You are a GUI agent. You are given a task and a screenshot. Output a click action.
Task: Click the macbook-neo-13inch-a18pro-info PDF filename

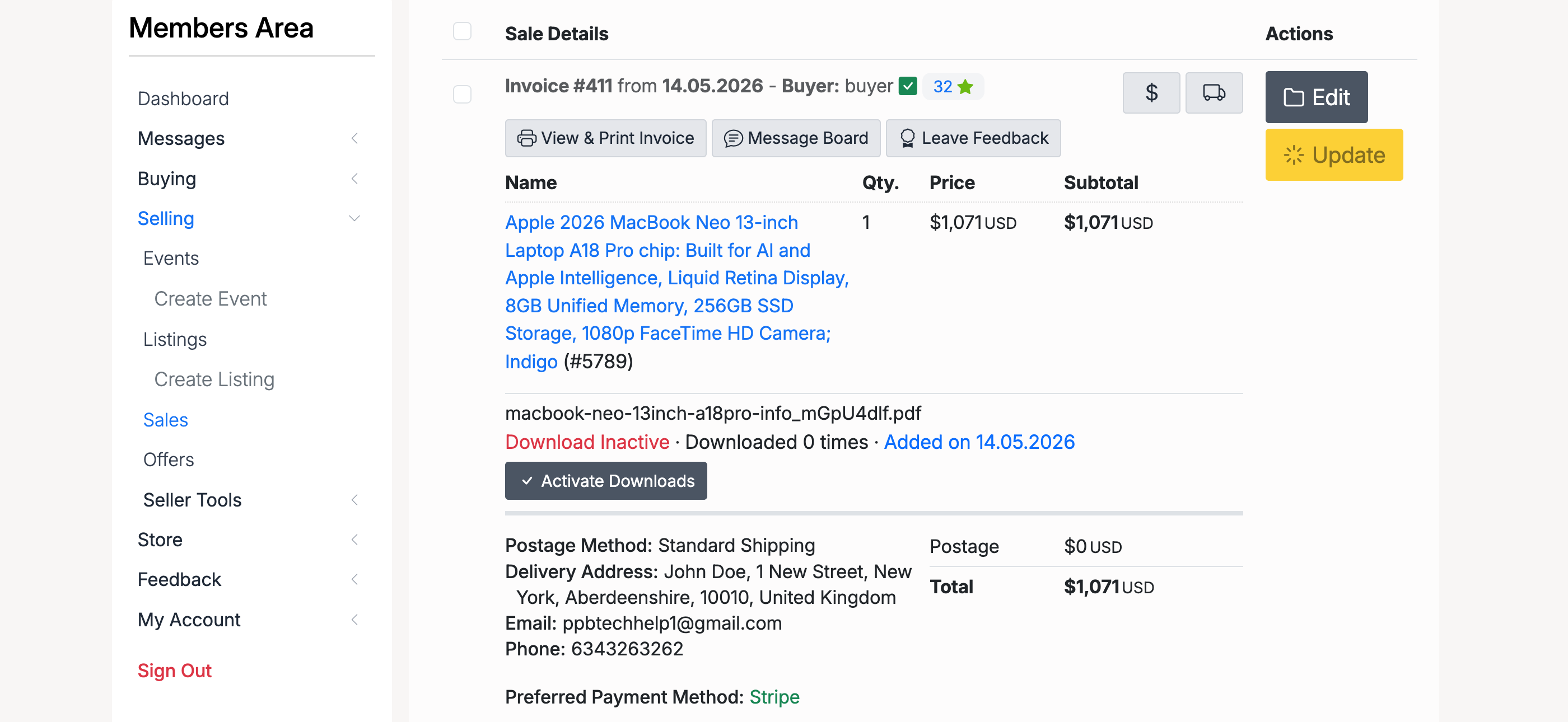(x=713, y=413)
